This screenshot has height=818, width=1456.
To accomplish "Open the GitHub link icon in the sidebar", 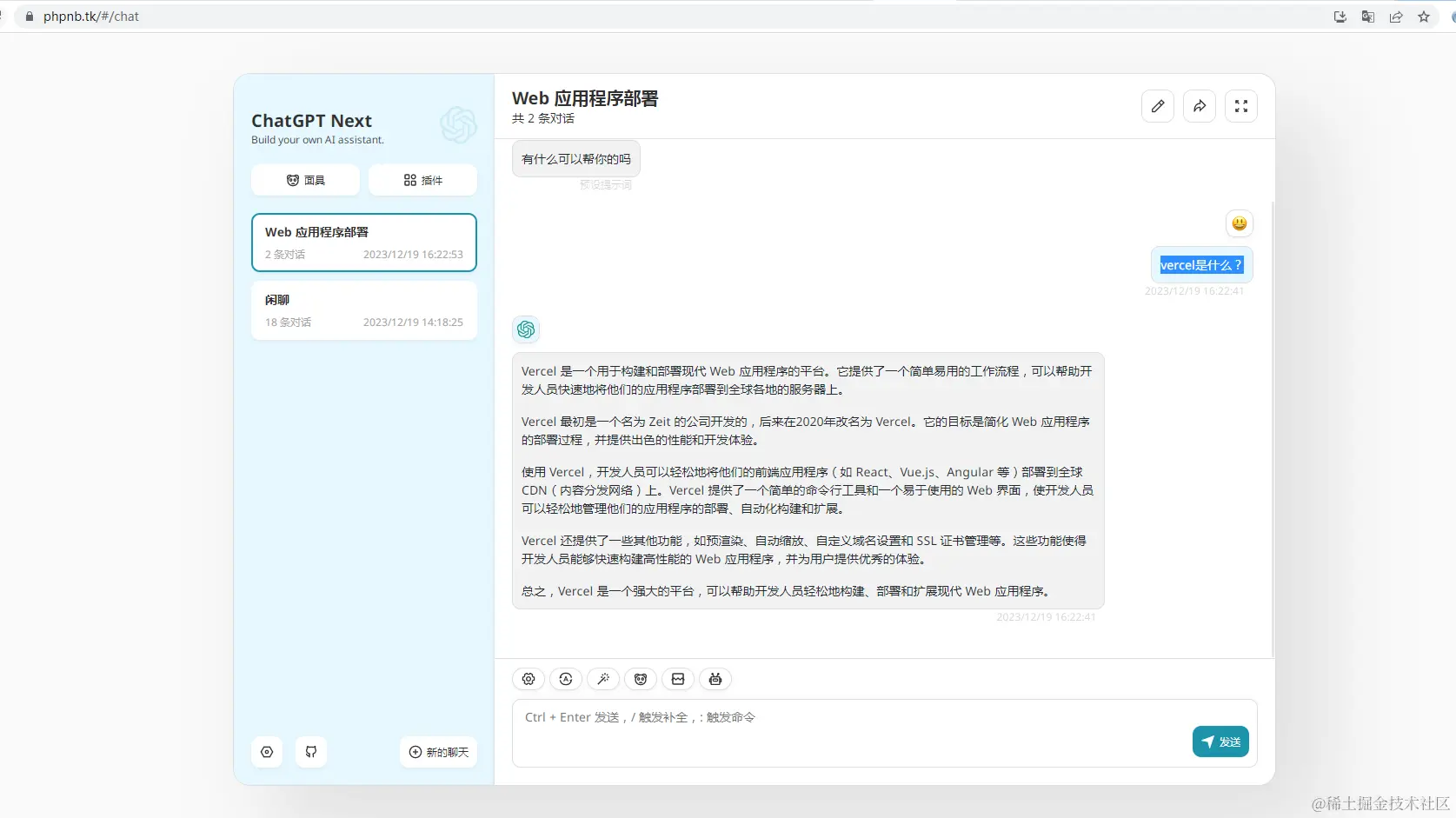I will pos(311,752).
